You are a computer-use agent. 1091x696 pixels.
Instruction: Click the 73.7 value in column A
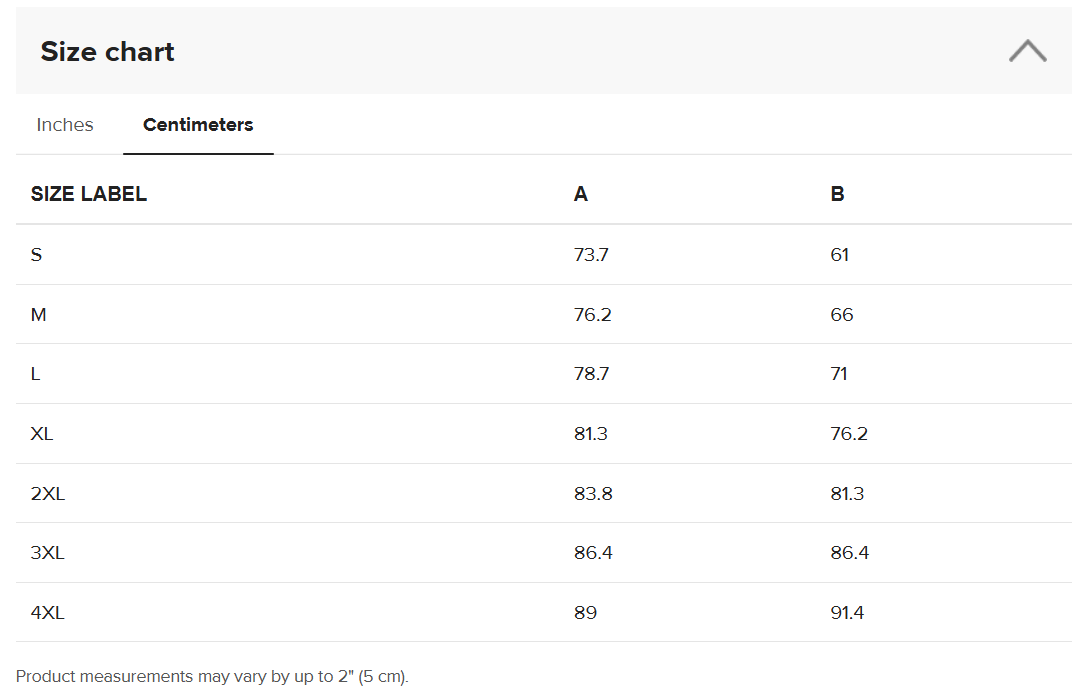(x=591, y=255)
